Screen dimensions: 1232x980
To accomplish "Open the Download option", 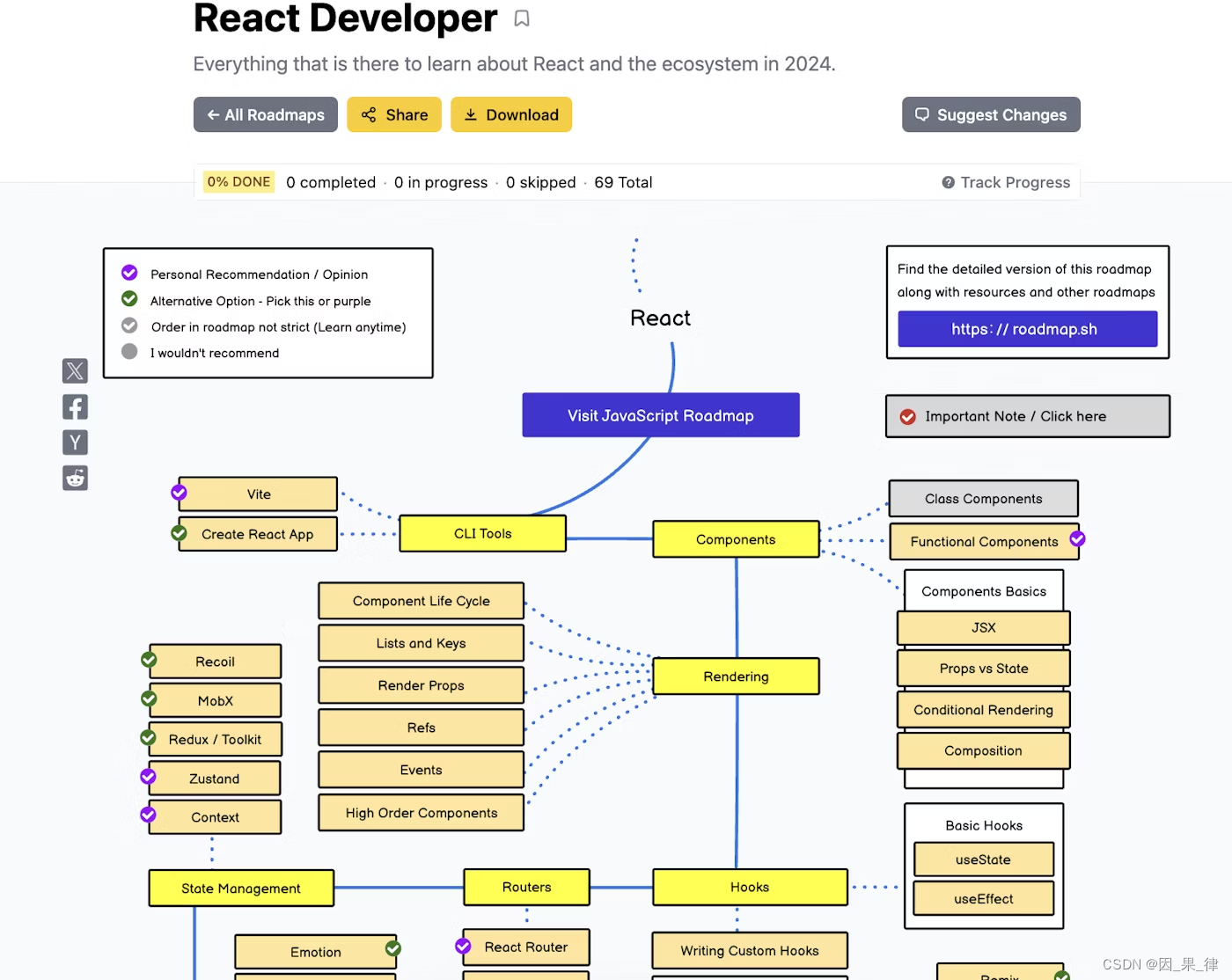I will 511,114.
